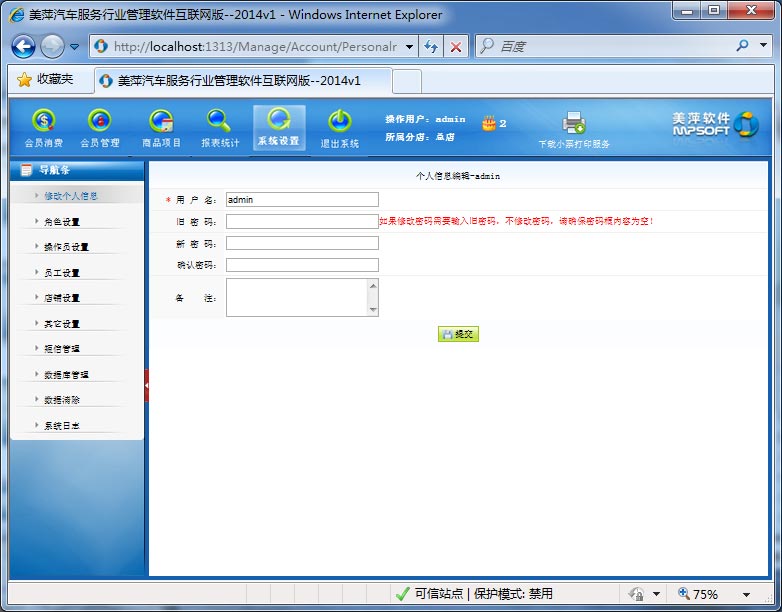Collapse sidebar using the red splitter handle

pyautogui.click(x=146, y=385)
